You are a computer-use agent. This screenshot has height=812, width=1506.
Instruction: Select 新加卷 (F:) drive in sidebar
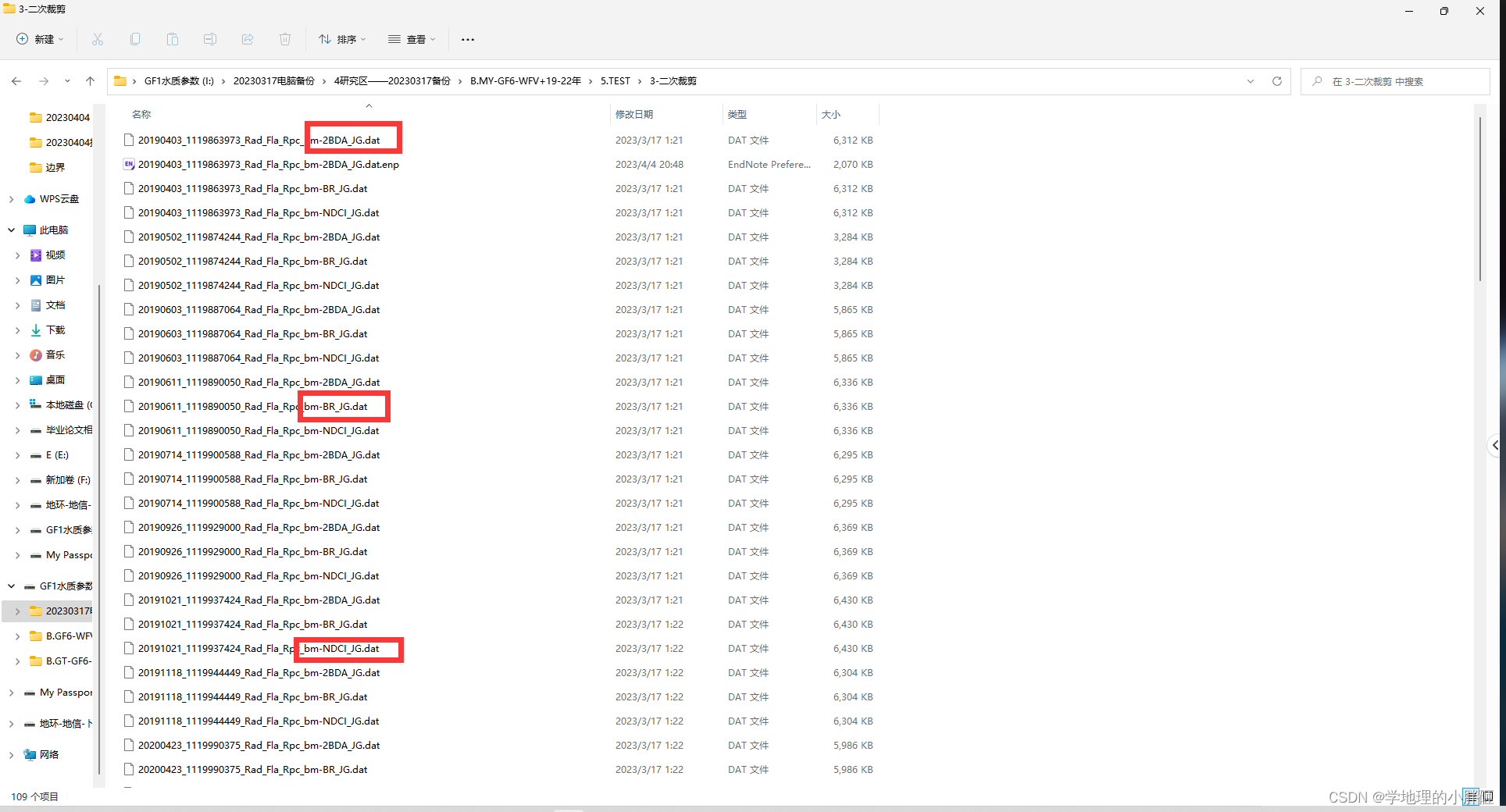coord(60,480)
